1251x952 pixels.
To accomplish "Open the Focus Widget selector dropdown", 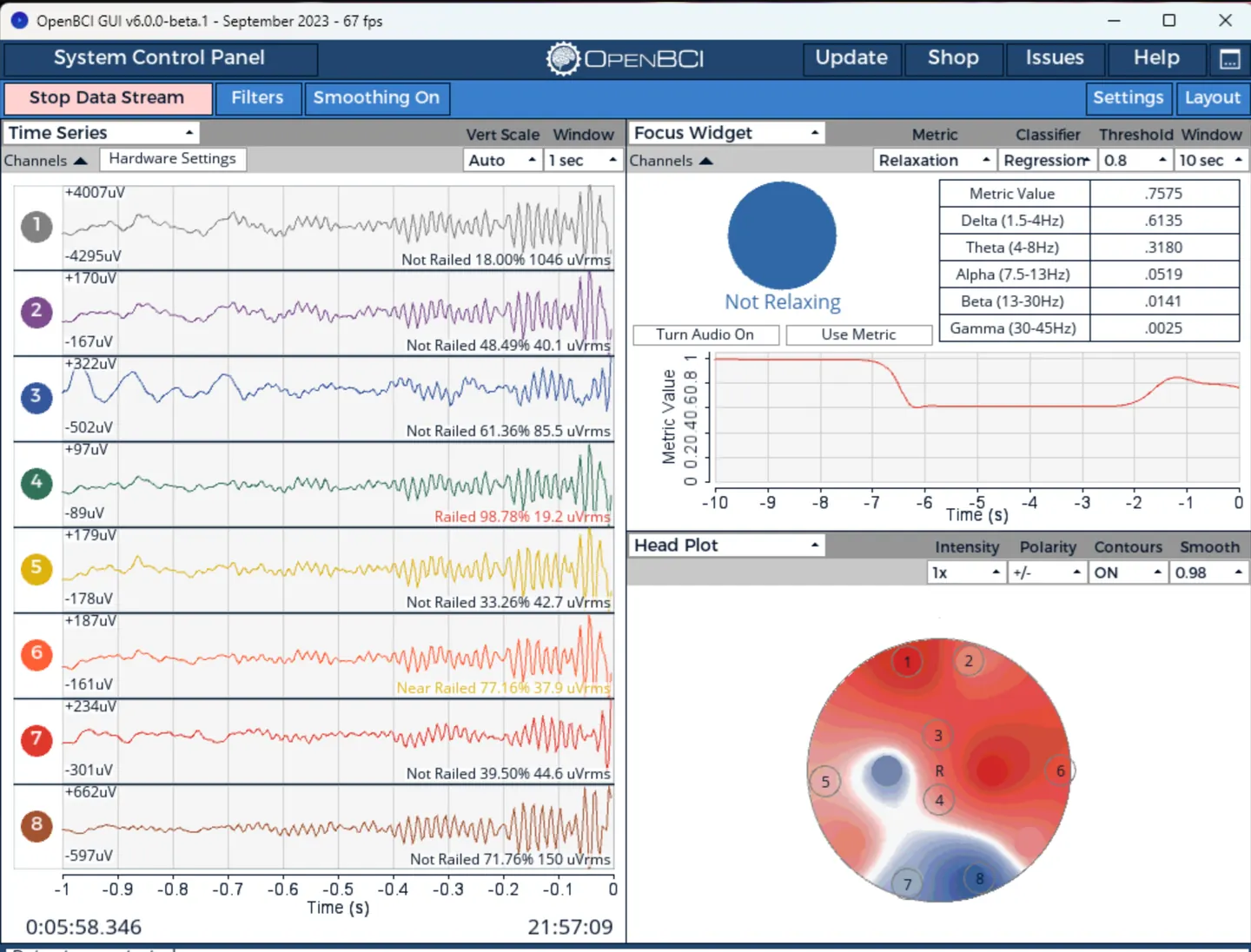I will (727, 133).
